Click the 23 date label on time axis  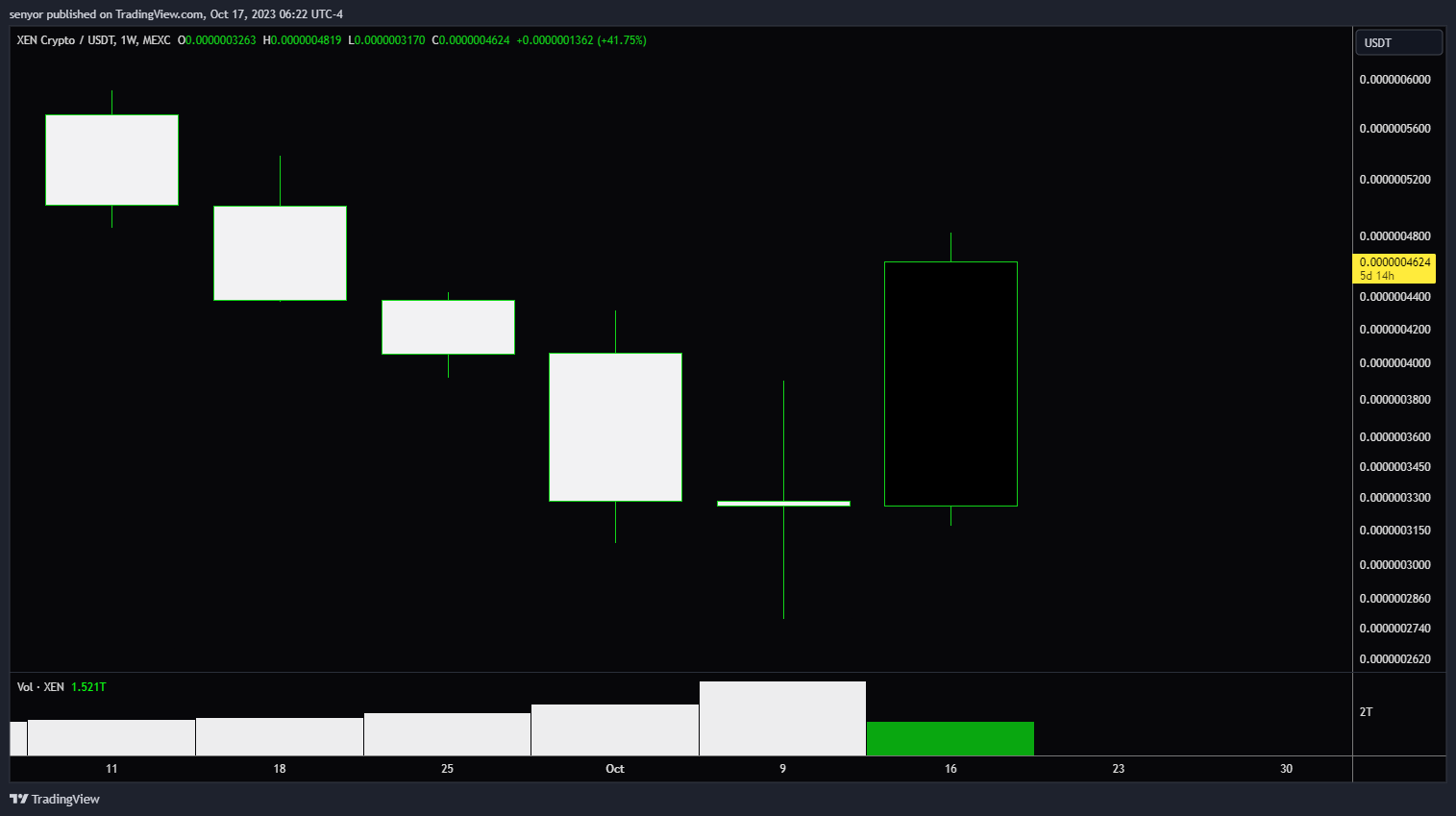(x=1119, y=769)
